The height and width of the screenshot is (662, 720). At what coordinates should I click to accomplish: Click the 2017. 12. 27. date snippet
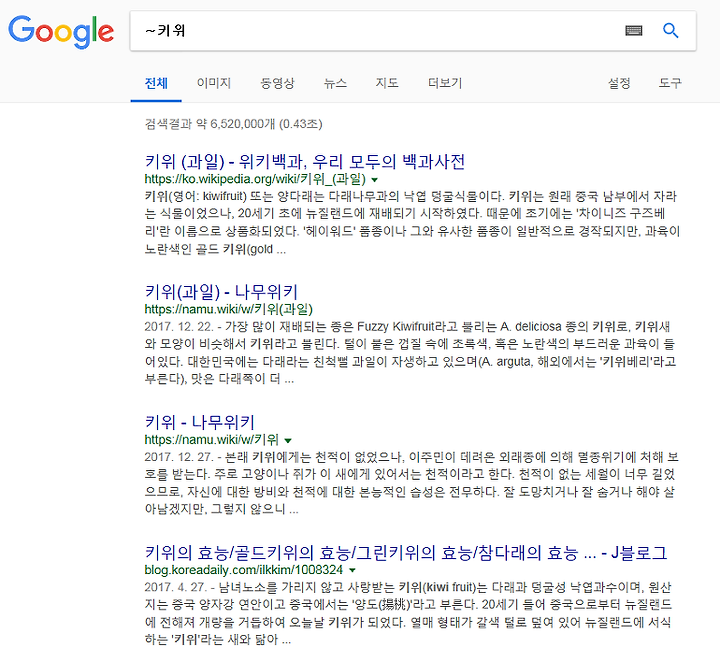179,457
